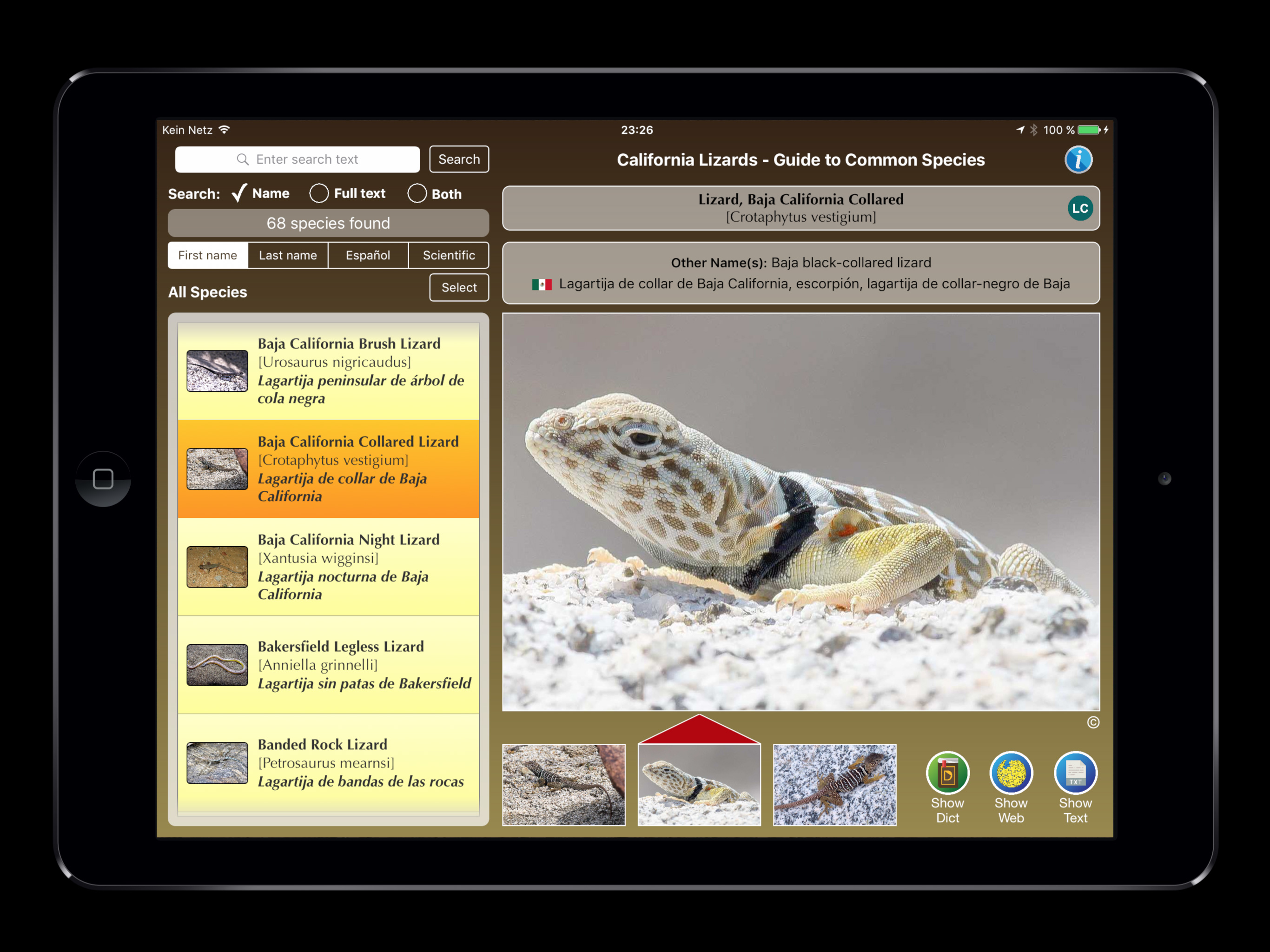Tap the copyright symbol below the photo

click(x=1092, y=722)
